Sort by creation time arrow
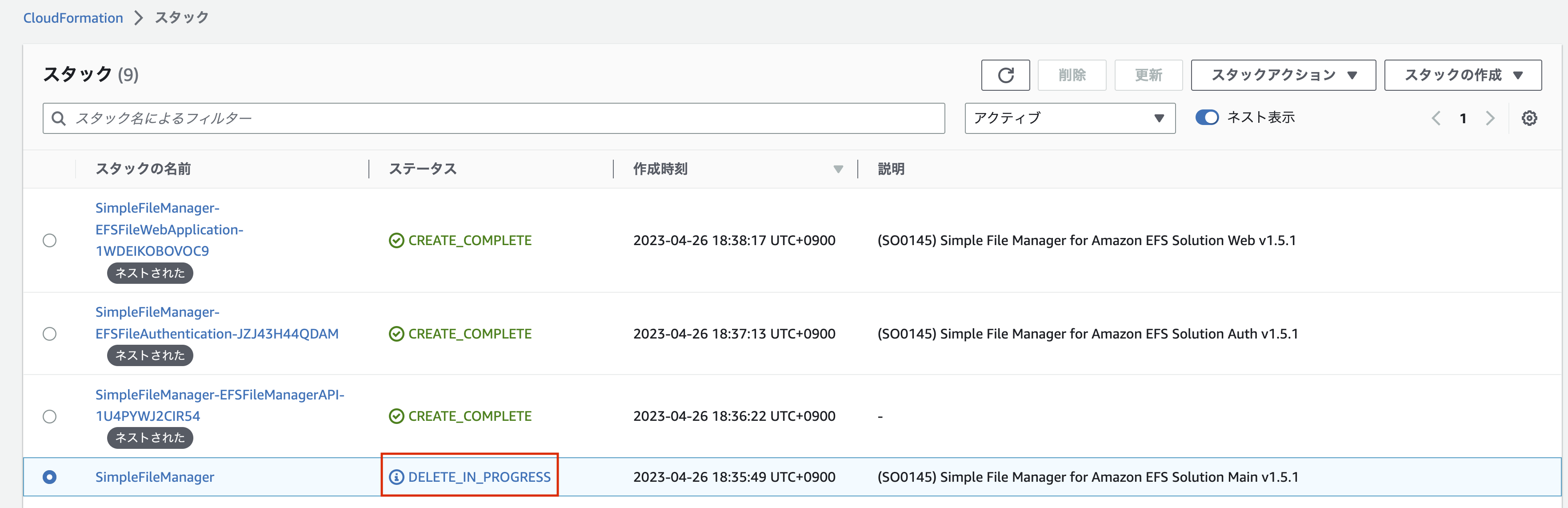The width and height of the screenshot is (1568, 508). 838,169
